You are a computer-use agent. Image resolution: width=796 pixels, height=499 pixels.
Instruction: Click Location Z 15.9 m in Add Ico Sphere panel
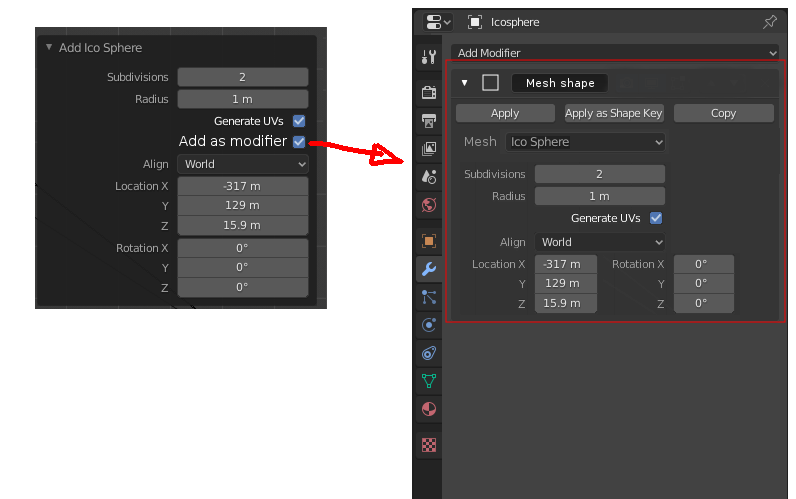point(243,225)
